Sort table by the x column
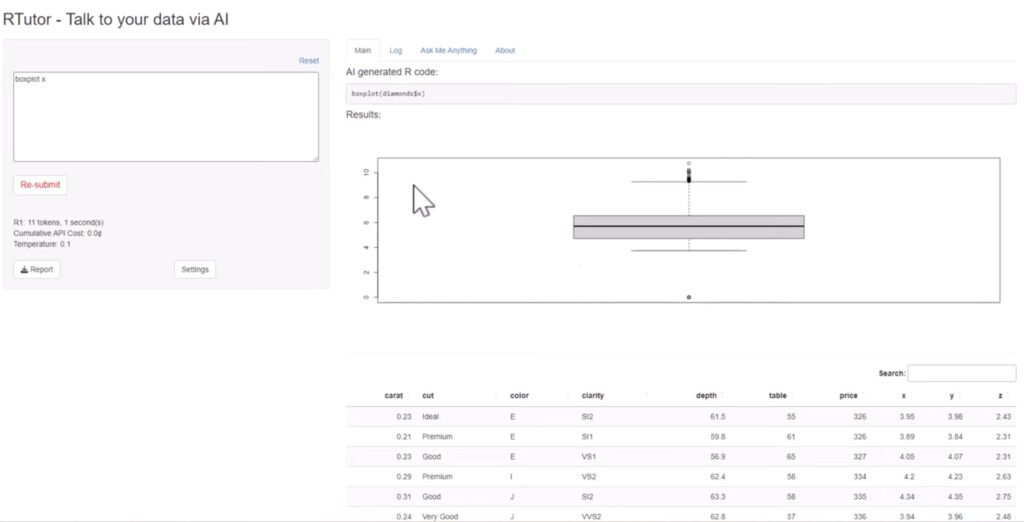The width and height of the screenshot is (1024, 522). (x=903, y=396)
